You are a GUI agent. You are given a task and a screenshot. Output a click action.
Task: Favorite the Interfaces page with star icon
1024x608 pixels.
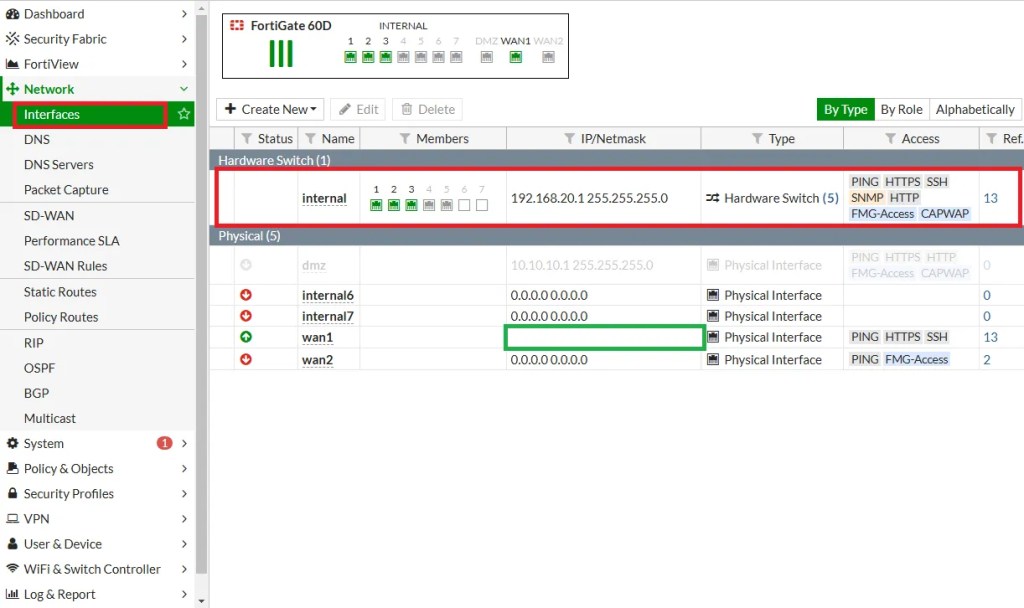(x=184, y=114)
